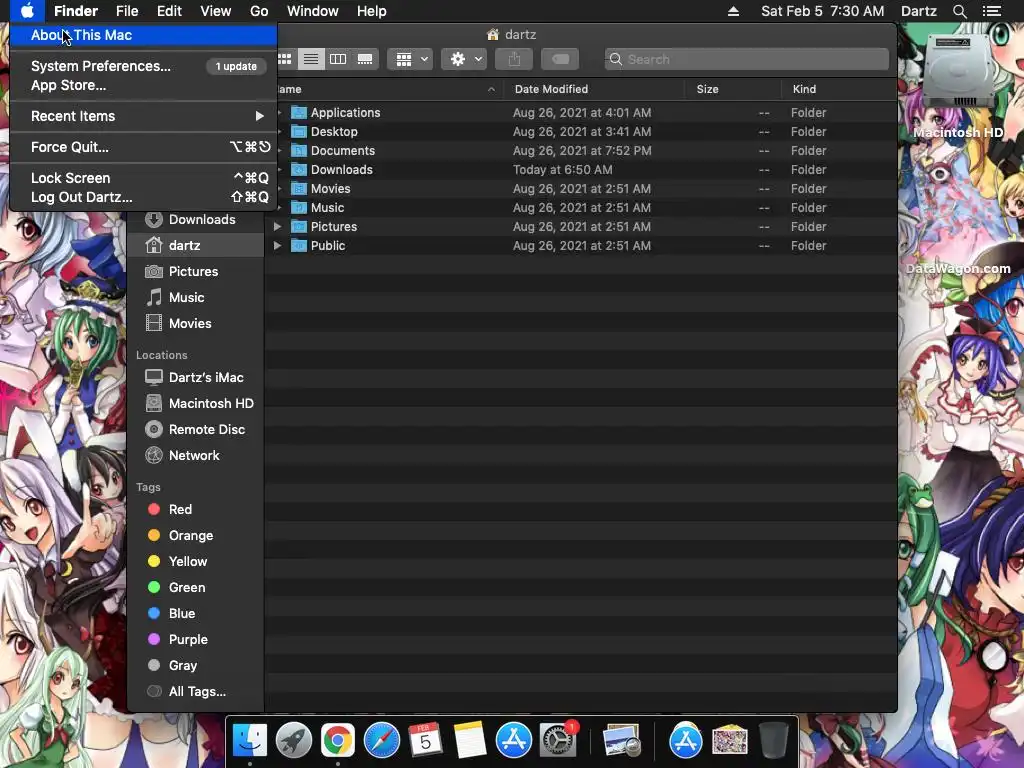Open Pictures in the sidebar
This screenshot has height=768, width=1024.
[x=196, y=272]
